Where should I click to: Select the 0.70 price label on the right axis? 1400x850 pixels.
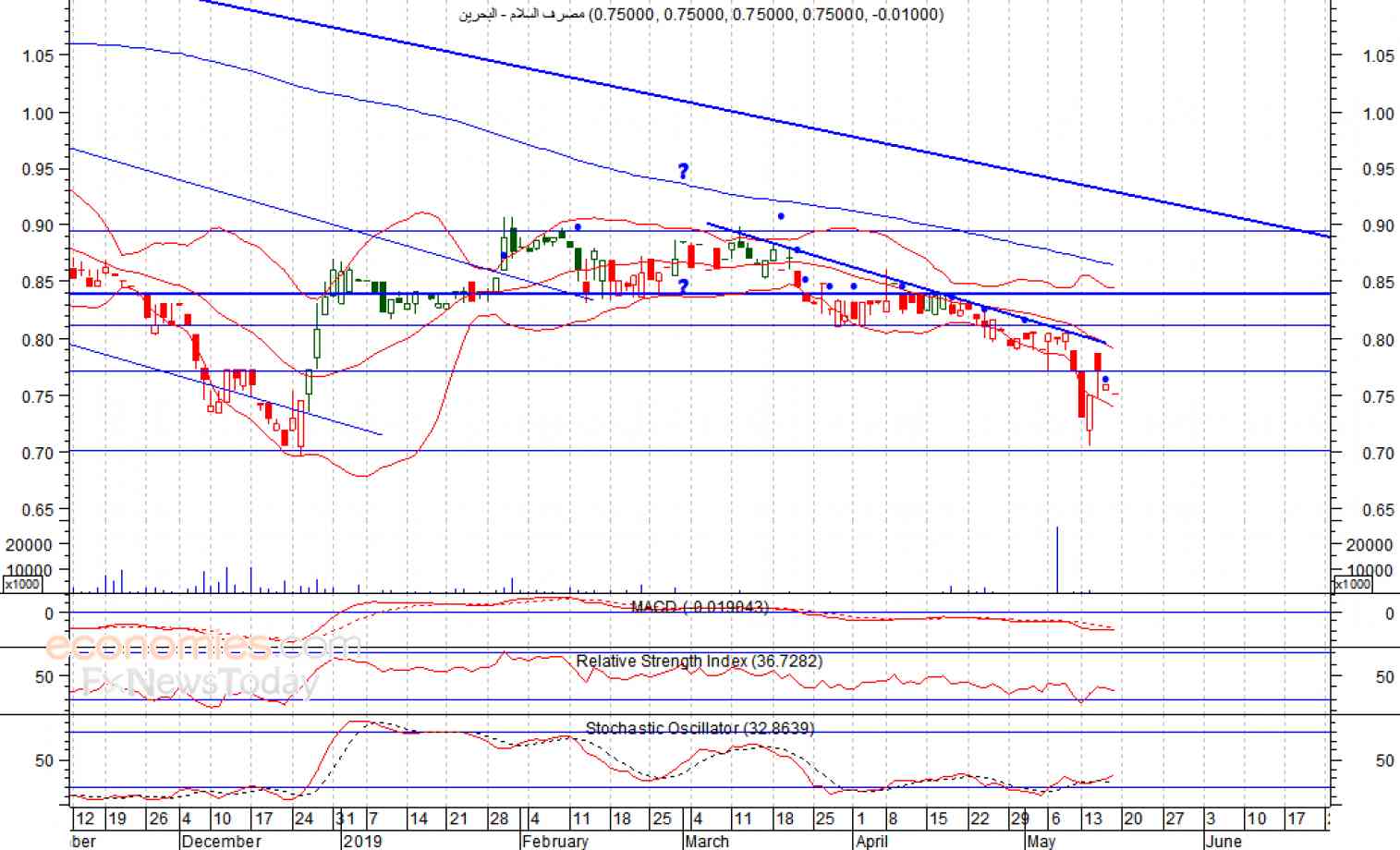pos(1379,454)
